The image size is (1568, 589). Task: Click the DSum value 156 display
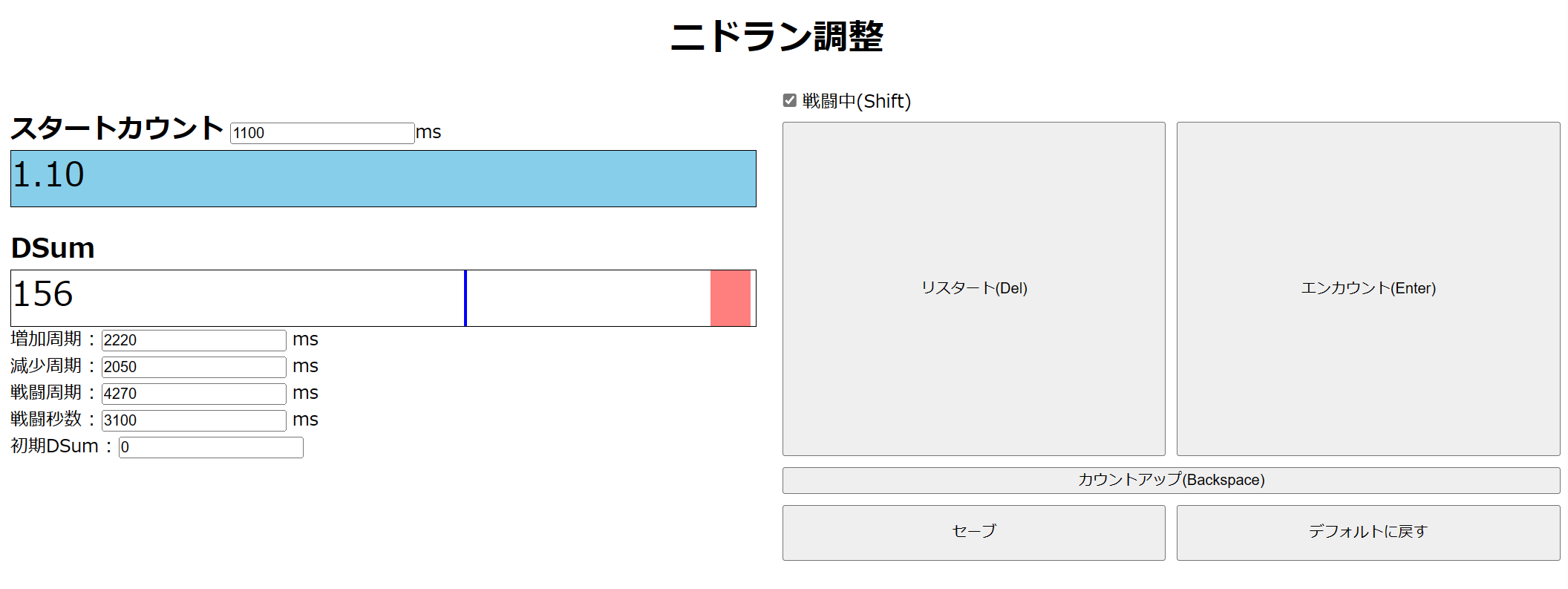tap(43, 294)
